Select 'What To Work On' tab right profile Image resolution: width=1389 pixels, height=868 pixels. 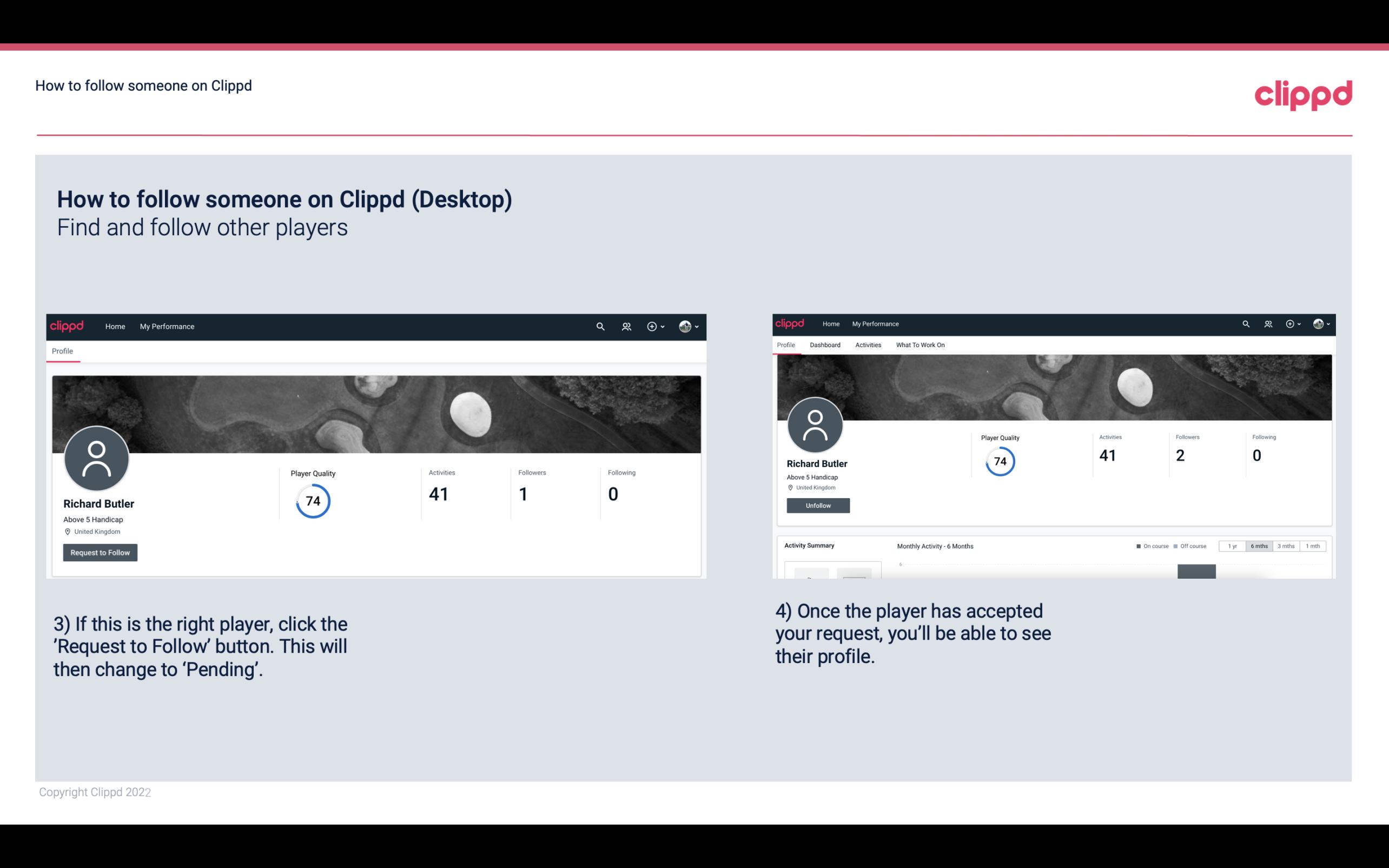[x=921, y=345]
